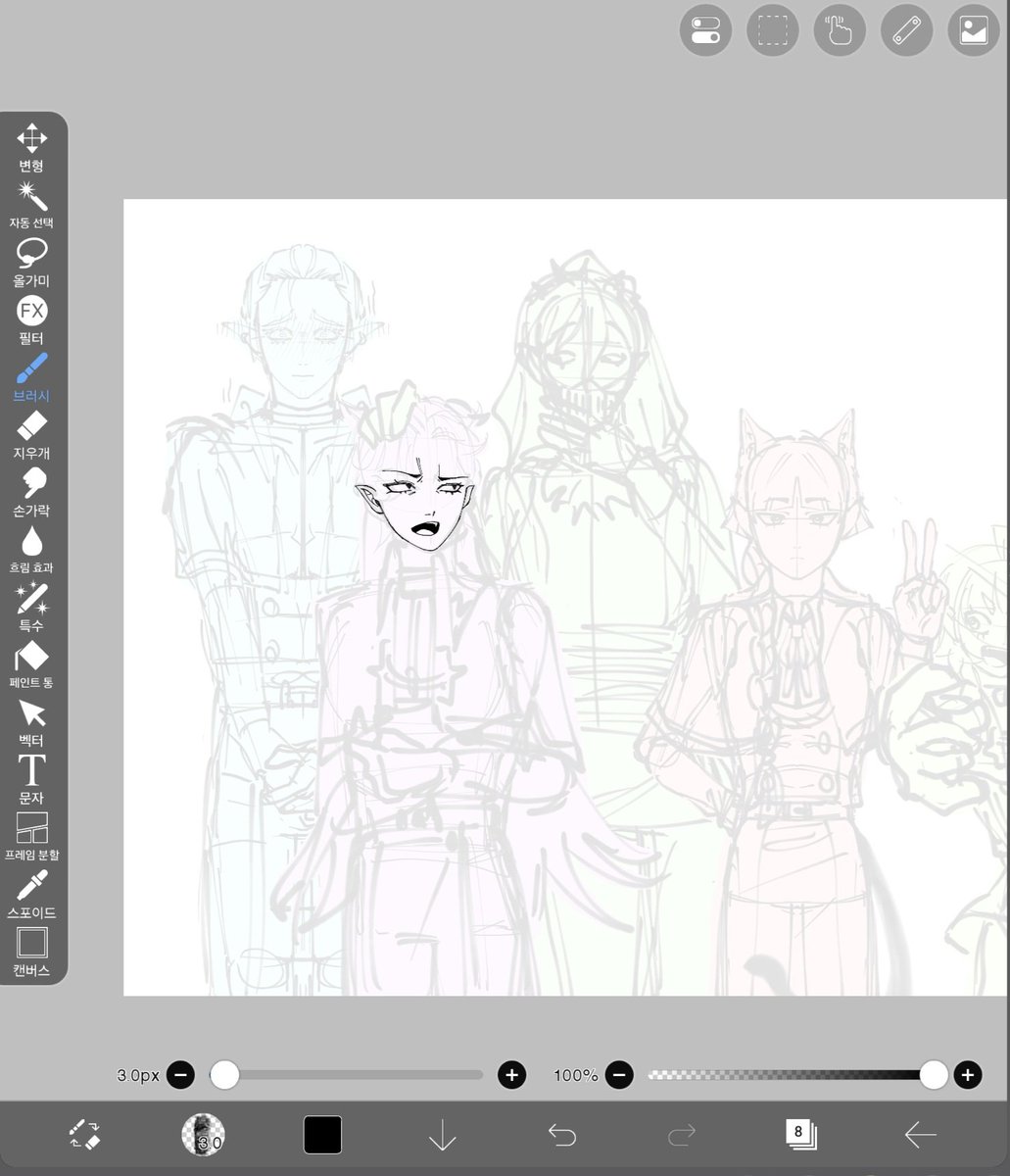Open the selection area dashed-square icon

pyautogui.click(x=772, y=30)
